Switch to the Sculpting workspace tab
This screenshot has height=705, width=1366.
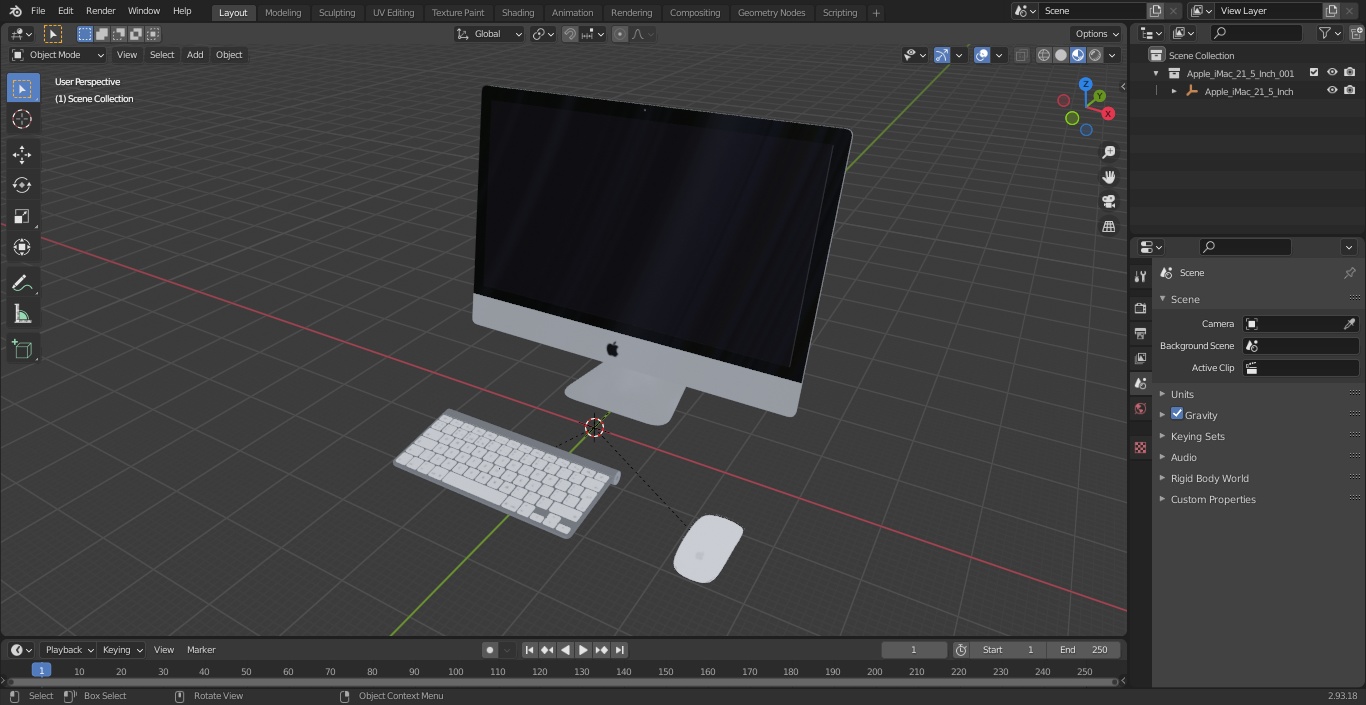[x=337, y=12]
